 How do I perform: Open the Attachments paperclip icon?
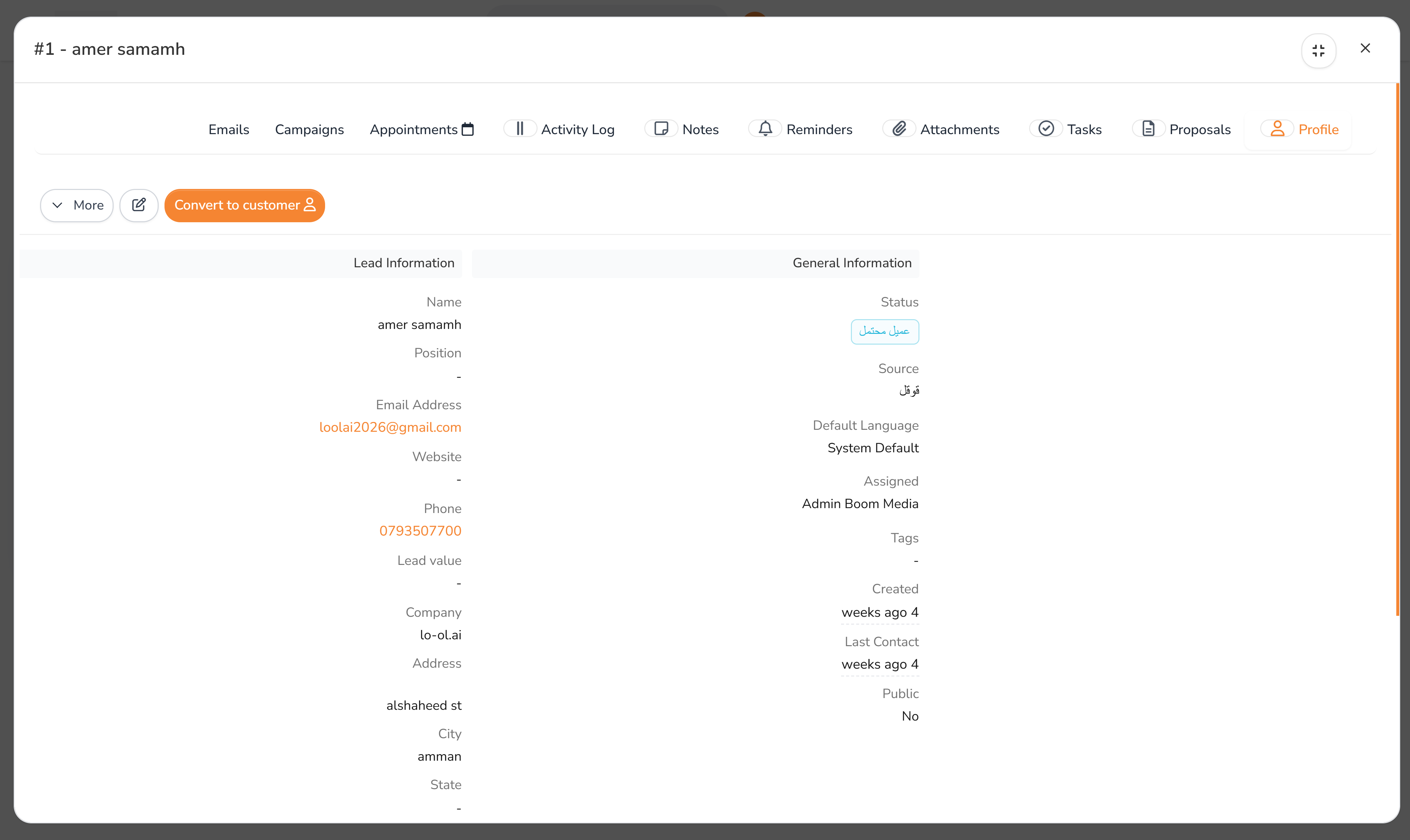[899, 129]
